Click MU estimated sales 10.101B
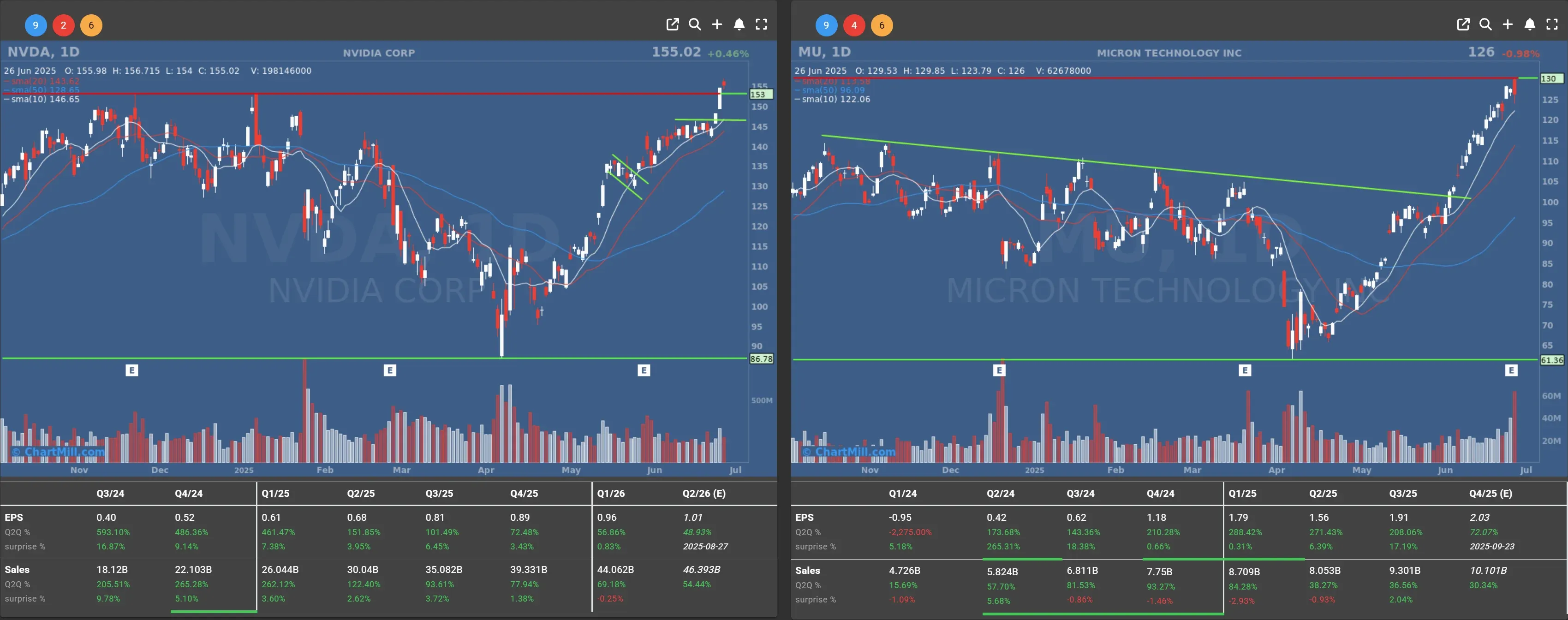 point(1488,571)
